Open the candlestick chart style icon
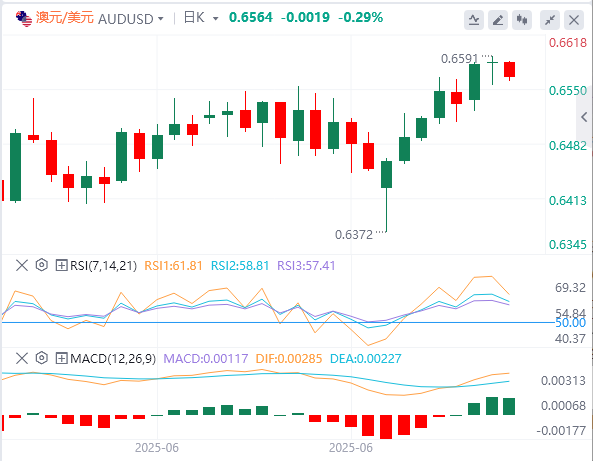Image resolution: width=593 pixels, height=461 pixels. click(x=522, y=20)
